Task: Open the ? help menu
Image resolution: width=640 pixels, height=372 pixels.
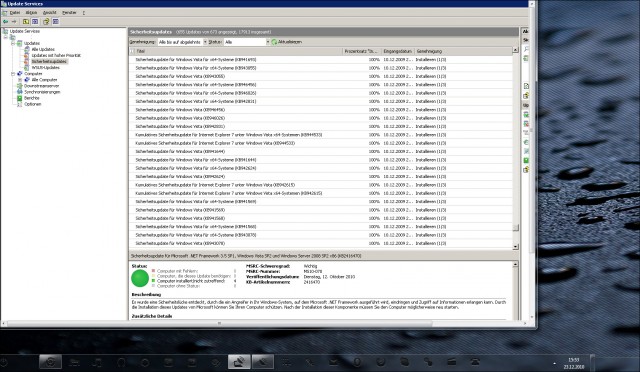Action: 84,13
